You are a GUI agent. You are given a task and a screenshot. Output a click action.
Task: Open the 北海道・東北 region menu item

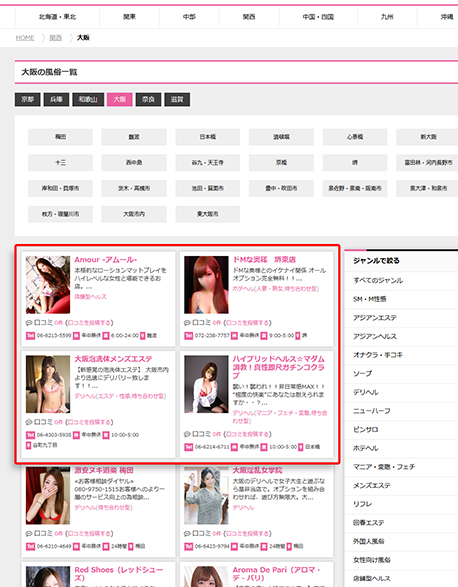coord(57,17)
